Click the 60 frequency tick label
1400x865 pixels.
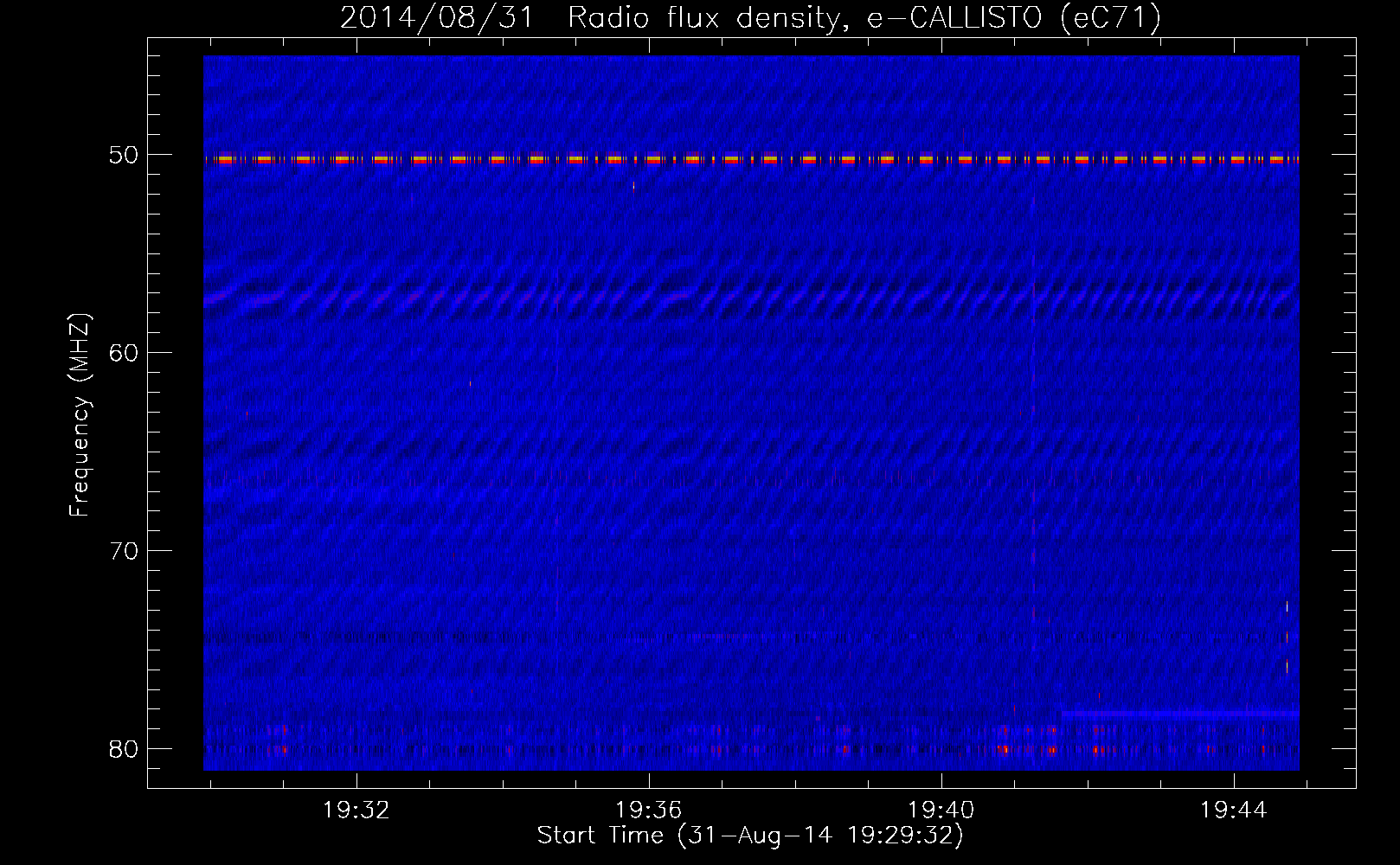[x=124, y=353]
